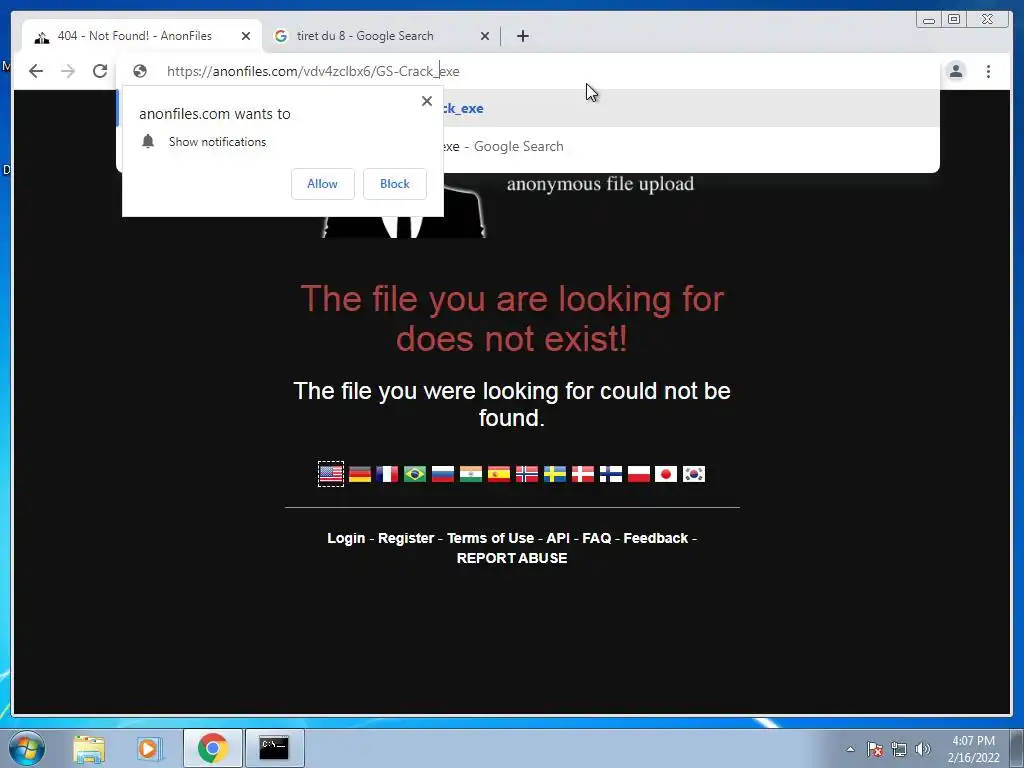Open the Terms of Use link

coord(490,538)
